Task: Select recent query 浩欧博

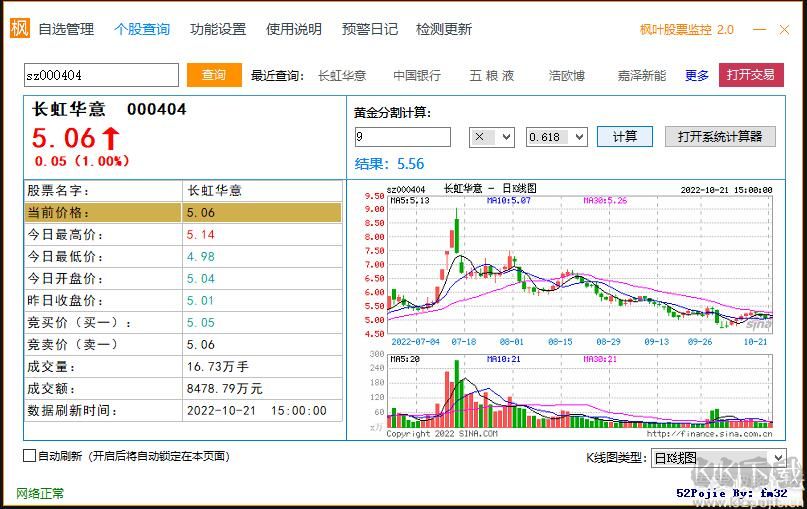Action: 567,76
